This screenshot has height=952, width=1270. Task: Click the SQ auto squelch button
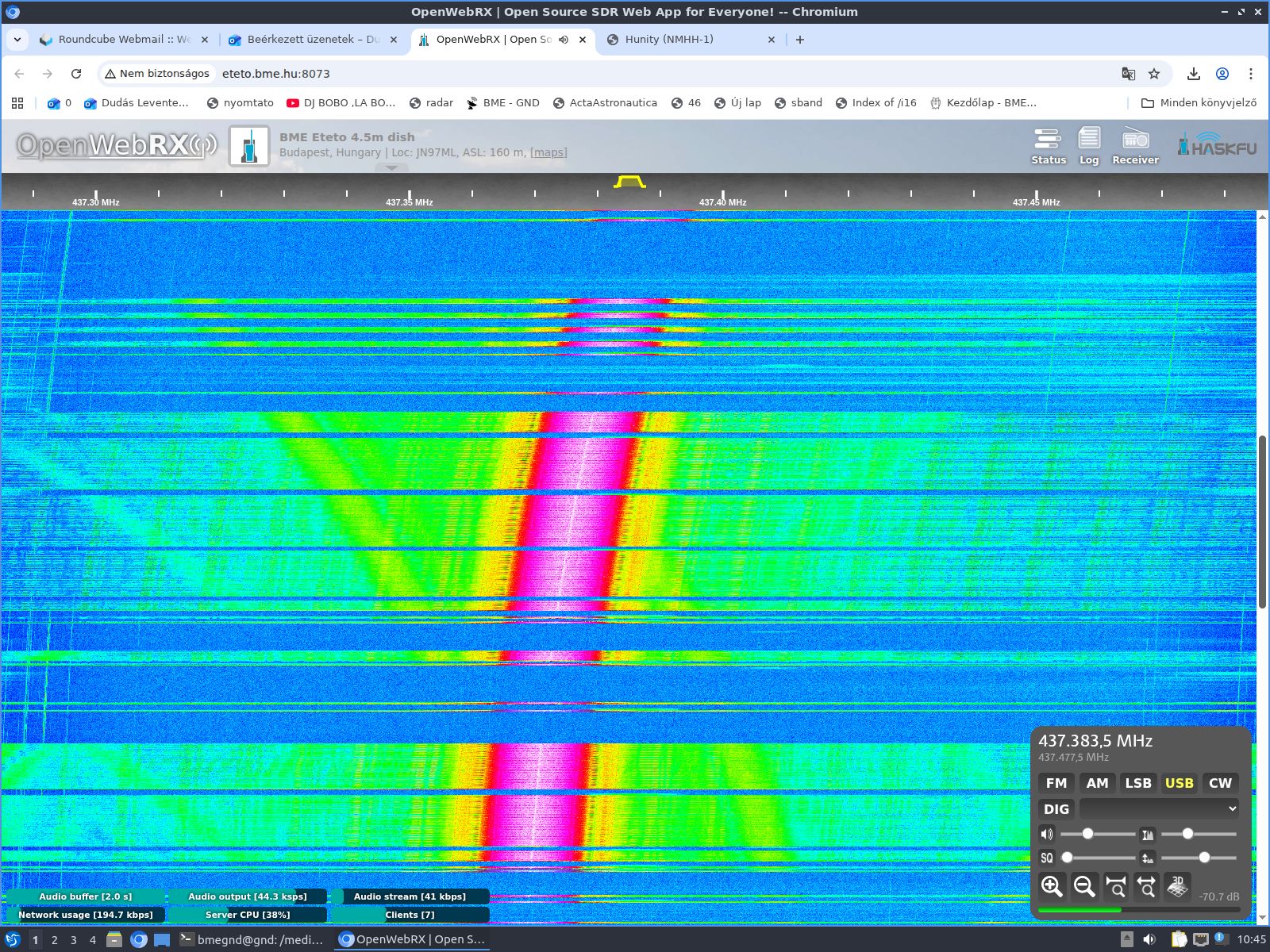coord(1047,858)
